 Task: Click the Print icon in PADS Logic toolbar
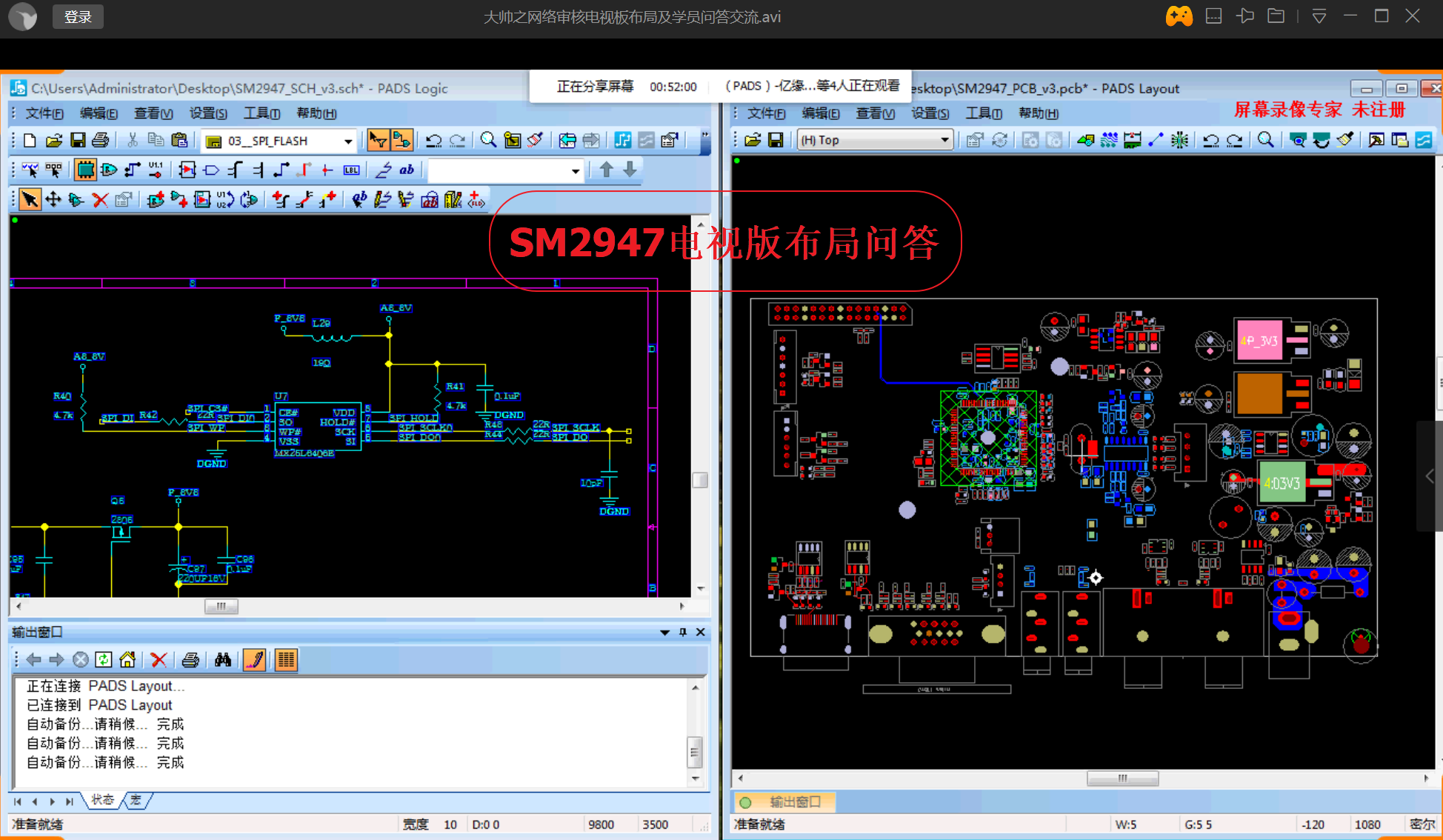click(x=101, y=140)
